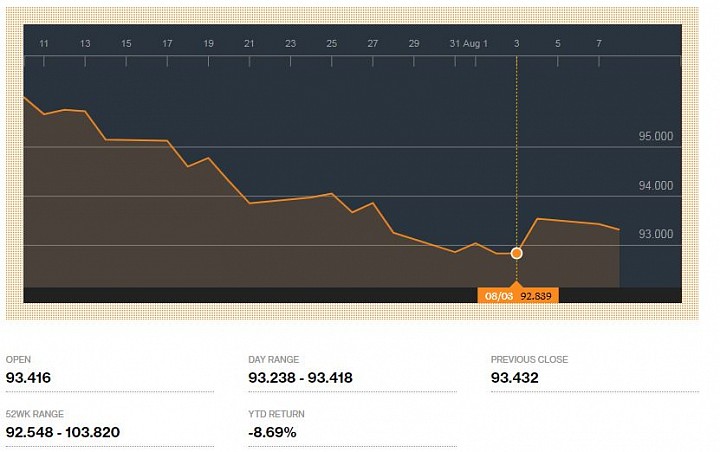This screenshot has width=720, height=452.
Task: Click the 95.000 price axis label
Action: click(x=656, y=136)
